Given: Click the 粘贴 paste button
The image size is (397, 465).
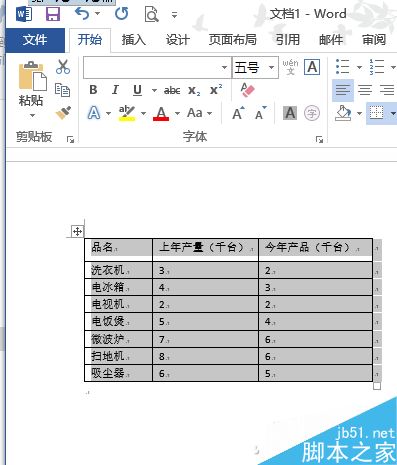Looking at the screenshot, I should click(x=32, y=84).
